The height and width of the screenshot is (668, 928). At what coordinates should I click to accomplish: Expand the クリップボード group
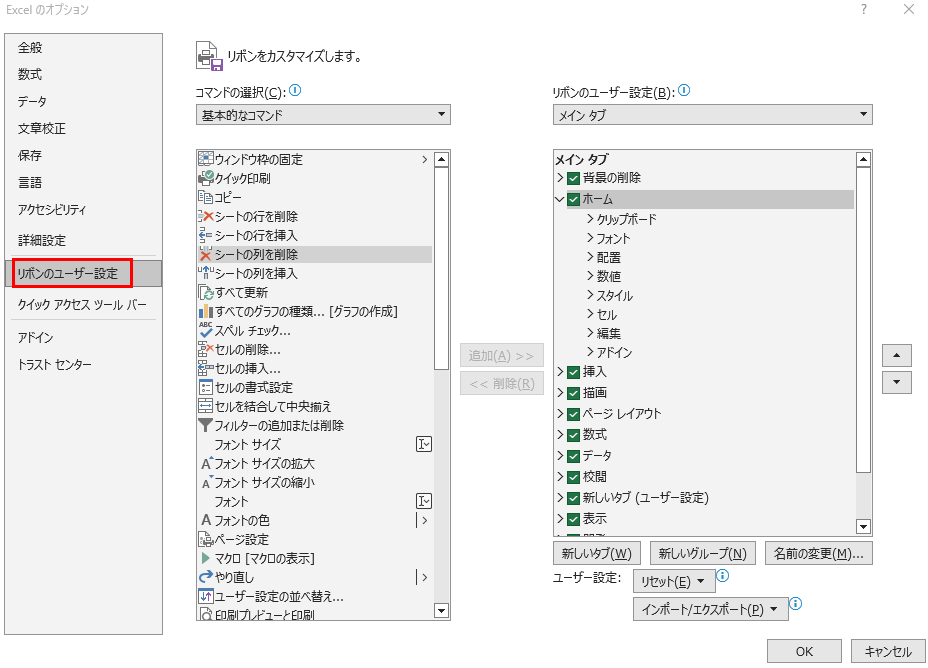point(591,219)
